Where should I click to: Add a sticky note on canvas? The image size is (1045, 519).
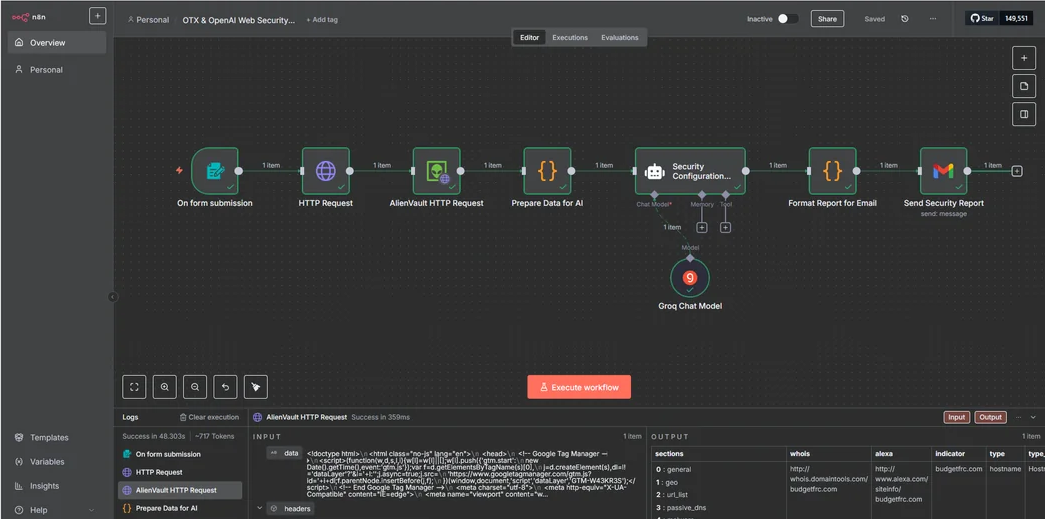[x=1024, y=86]
